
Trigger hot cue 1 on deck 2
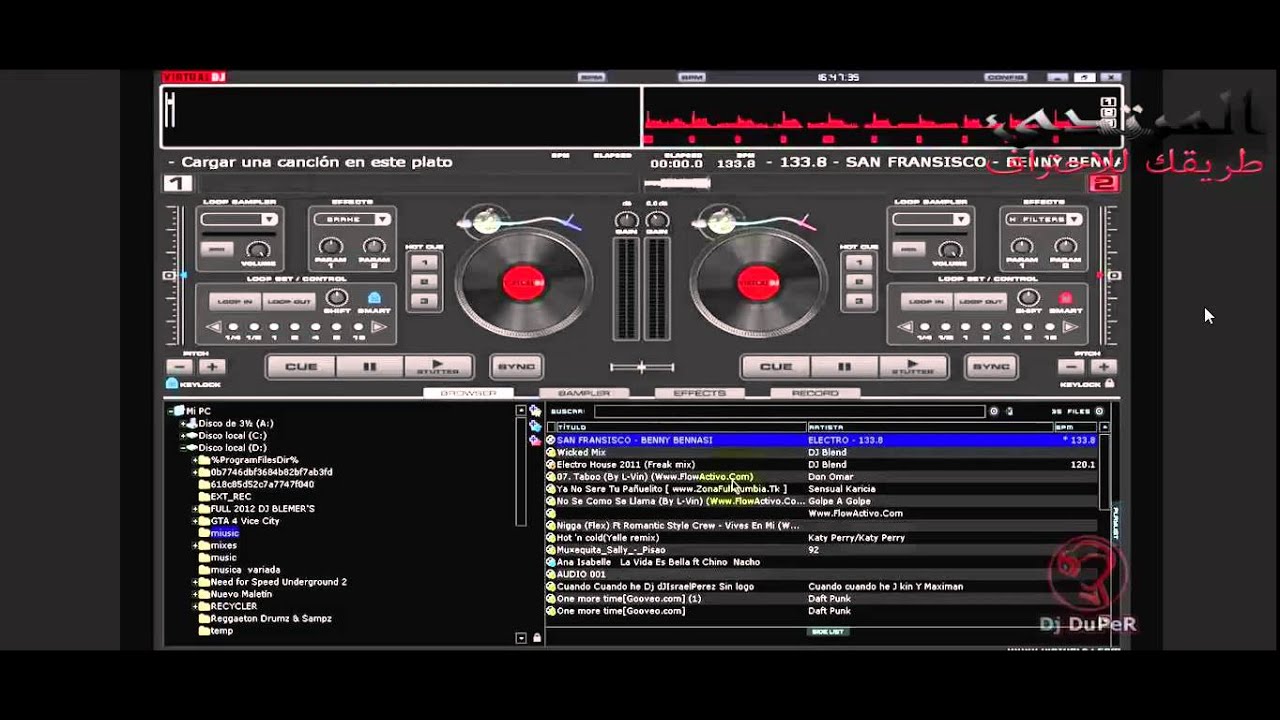[858, 263]
